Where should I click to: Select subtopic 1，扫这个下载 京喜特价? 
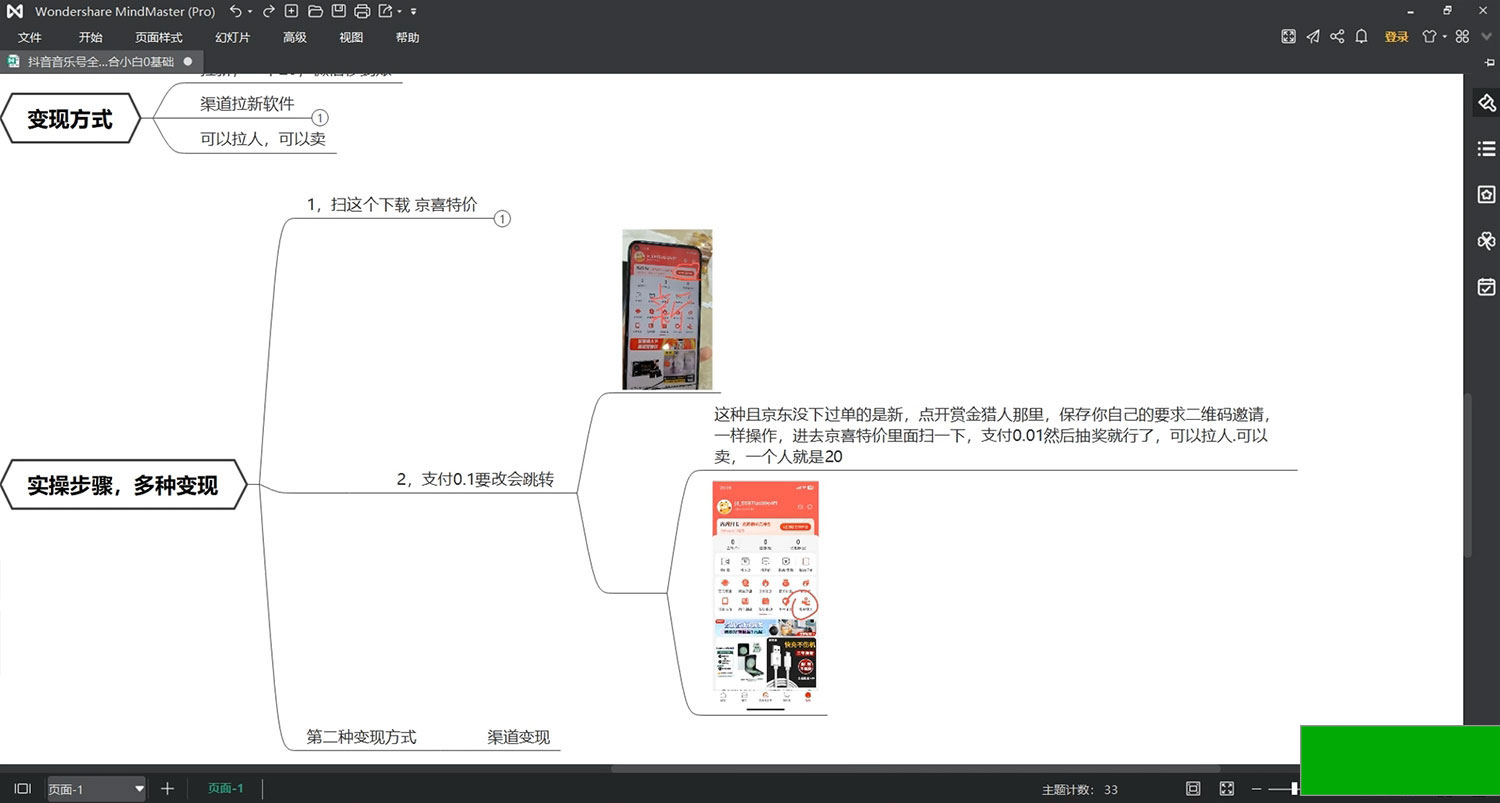pyautogui.click(x=392, y=204)
